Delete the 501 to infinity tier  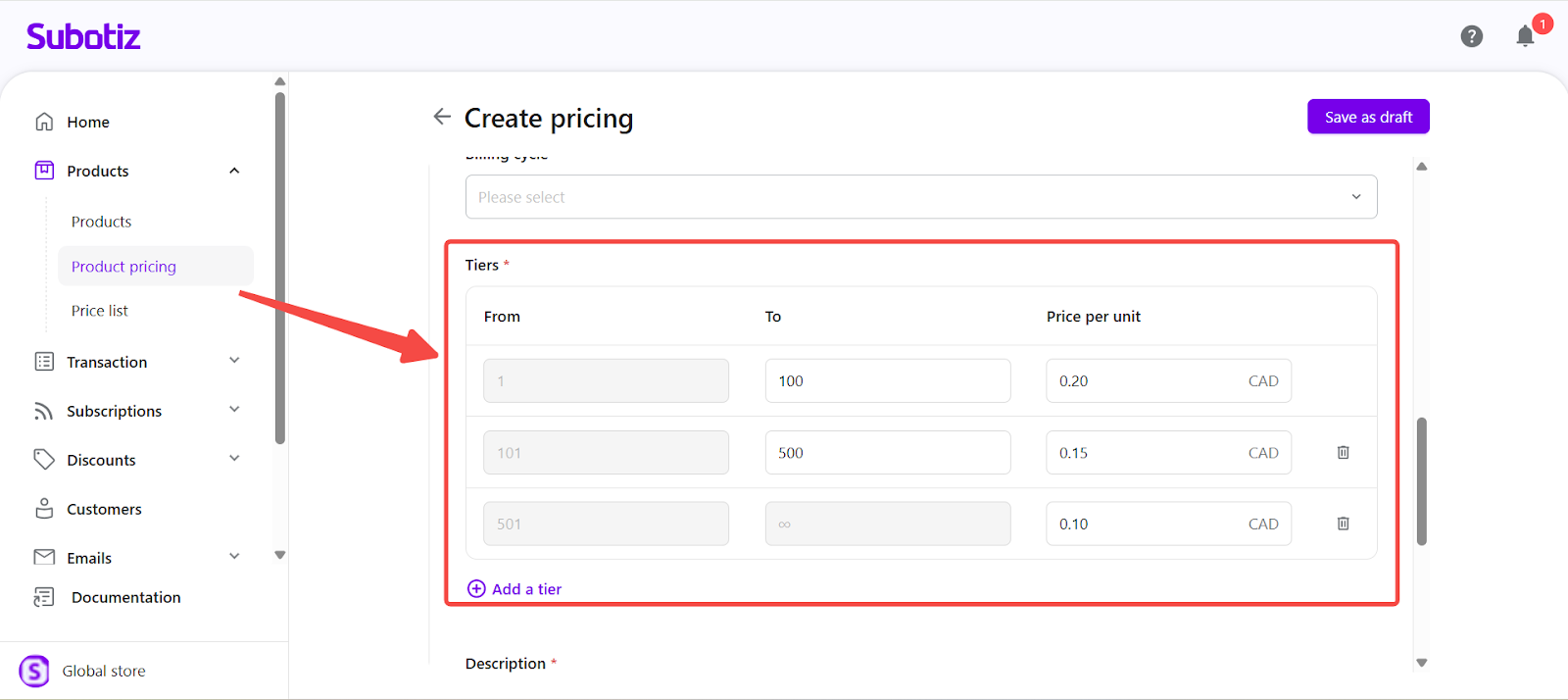pos(1343,524)
